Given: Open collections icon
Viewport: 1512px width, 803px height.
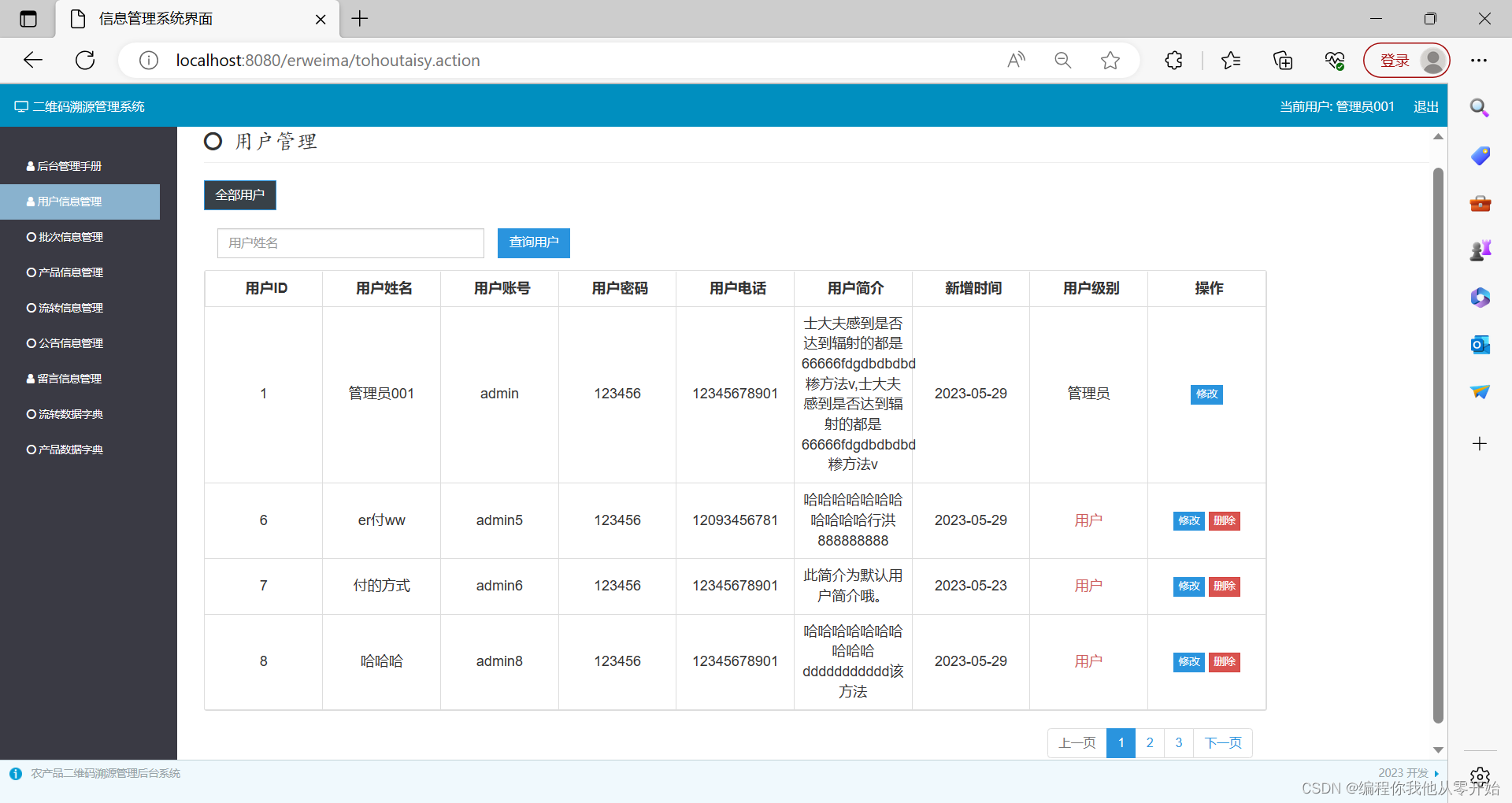Looking at the screenshot, I should pos(1283,61).
